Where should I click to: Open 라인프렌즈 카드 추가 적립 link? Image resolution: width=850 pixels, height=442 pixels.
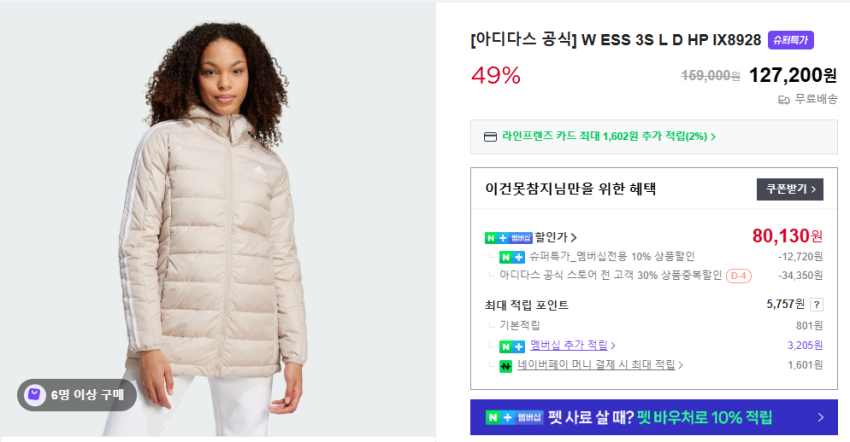608,137
